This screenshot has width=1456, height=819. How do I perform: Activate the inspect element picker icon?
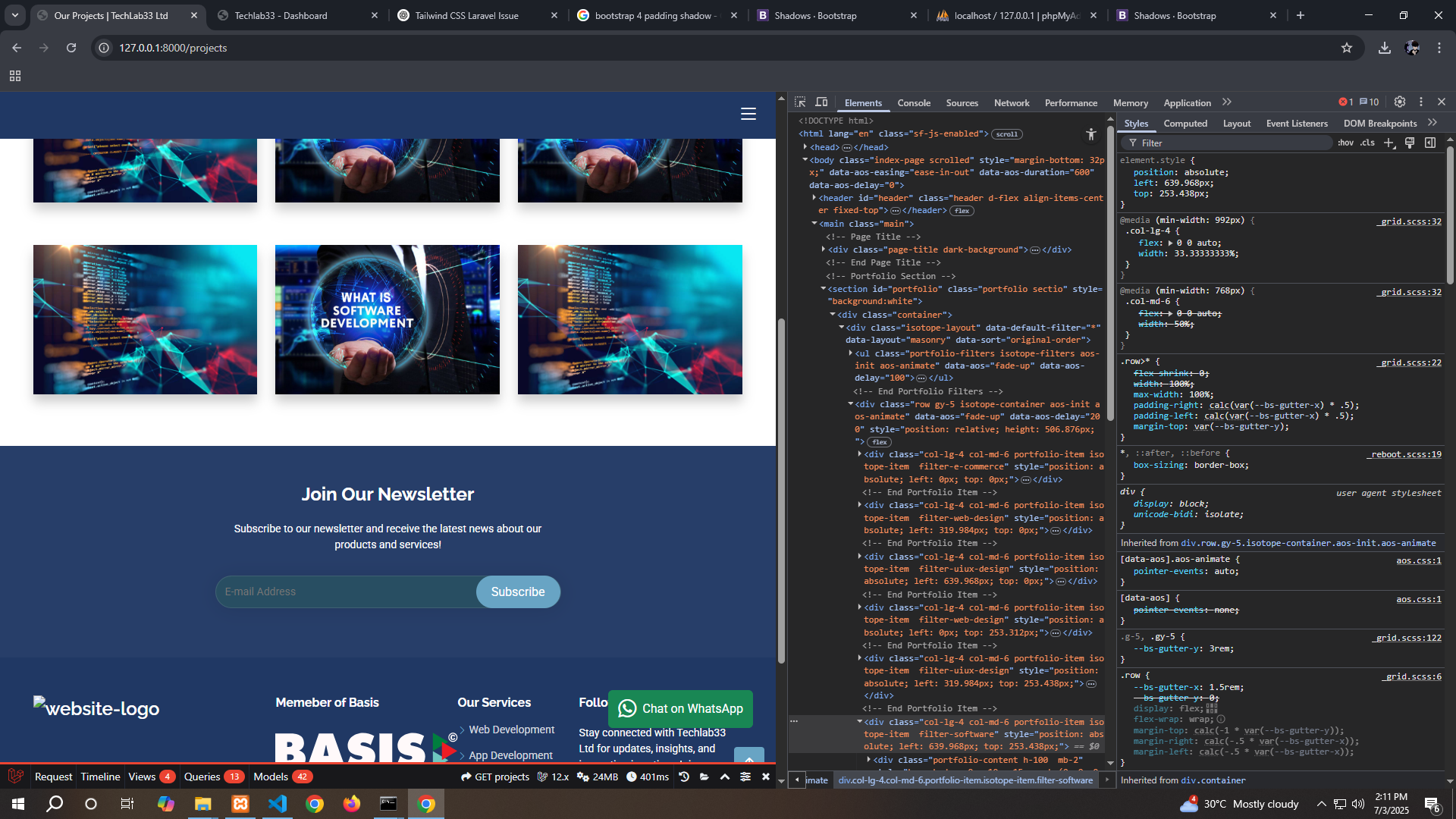(800, 102)
